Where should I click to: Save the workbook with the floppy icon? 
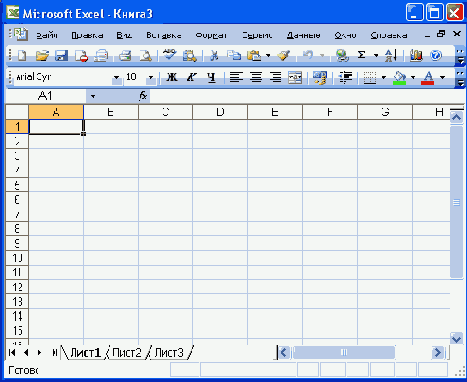61,55
